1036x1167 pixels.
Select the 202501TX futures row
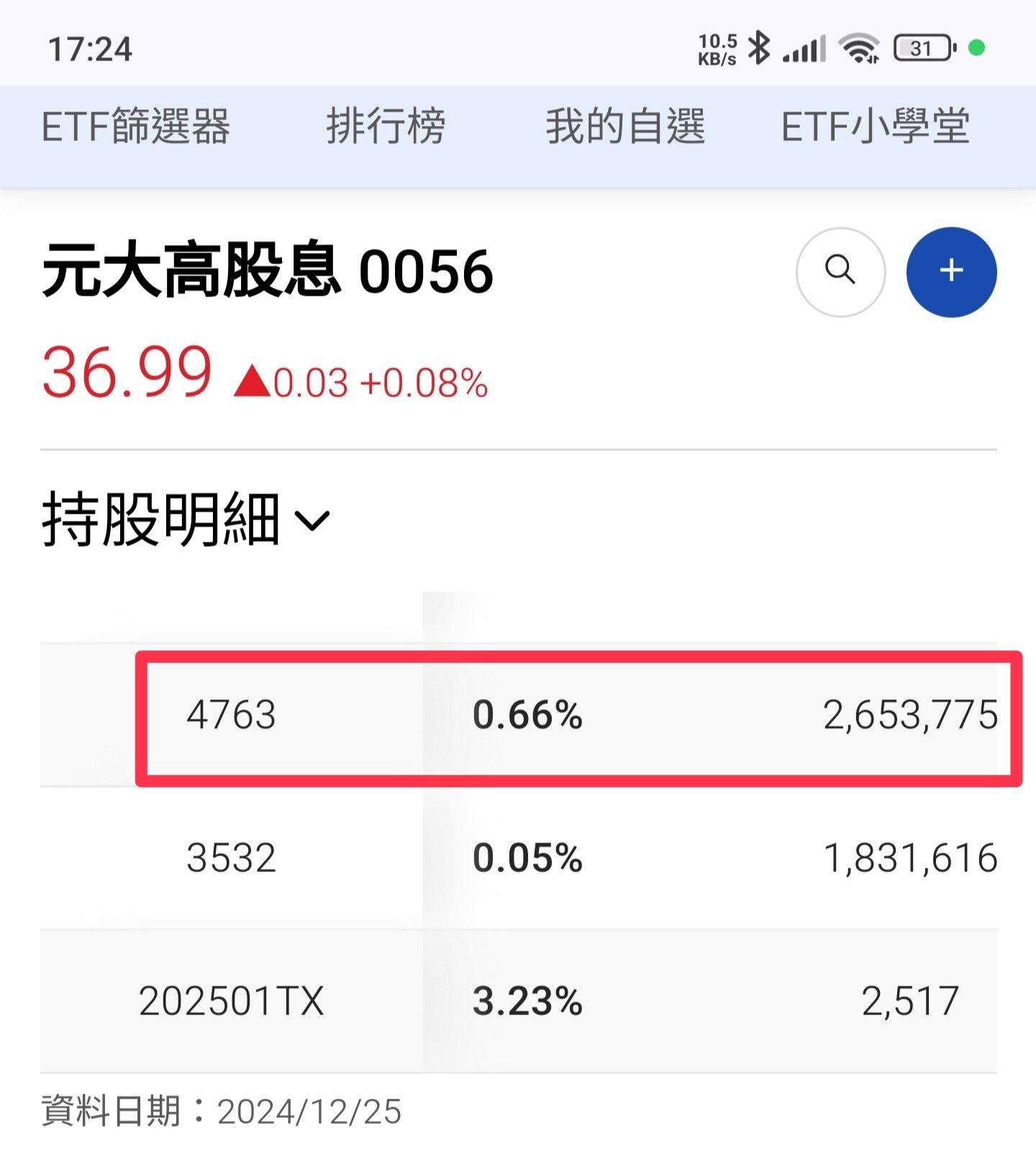click(519, 1001)
